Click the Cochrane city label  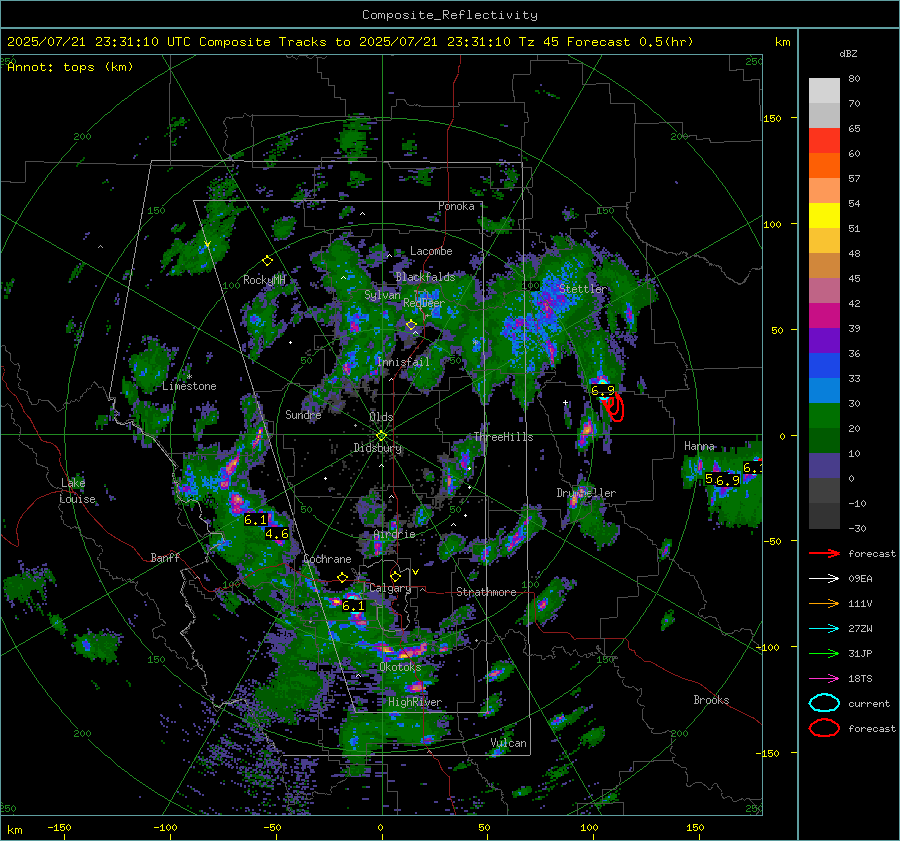click(x=327, y=559)
